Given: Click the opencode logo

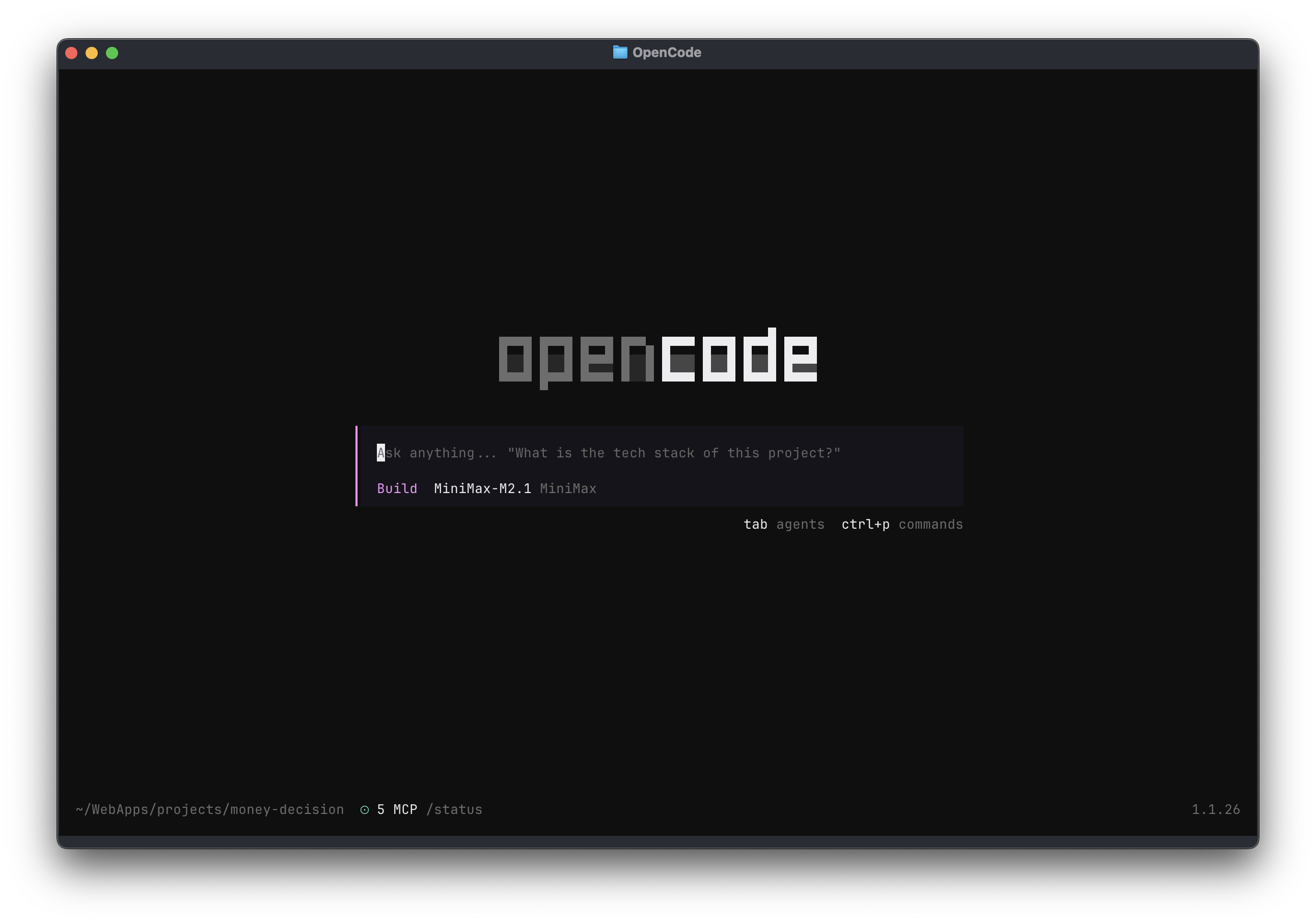Looking at the screenshot, I should tap(658, 358).
